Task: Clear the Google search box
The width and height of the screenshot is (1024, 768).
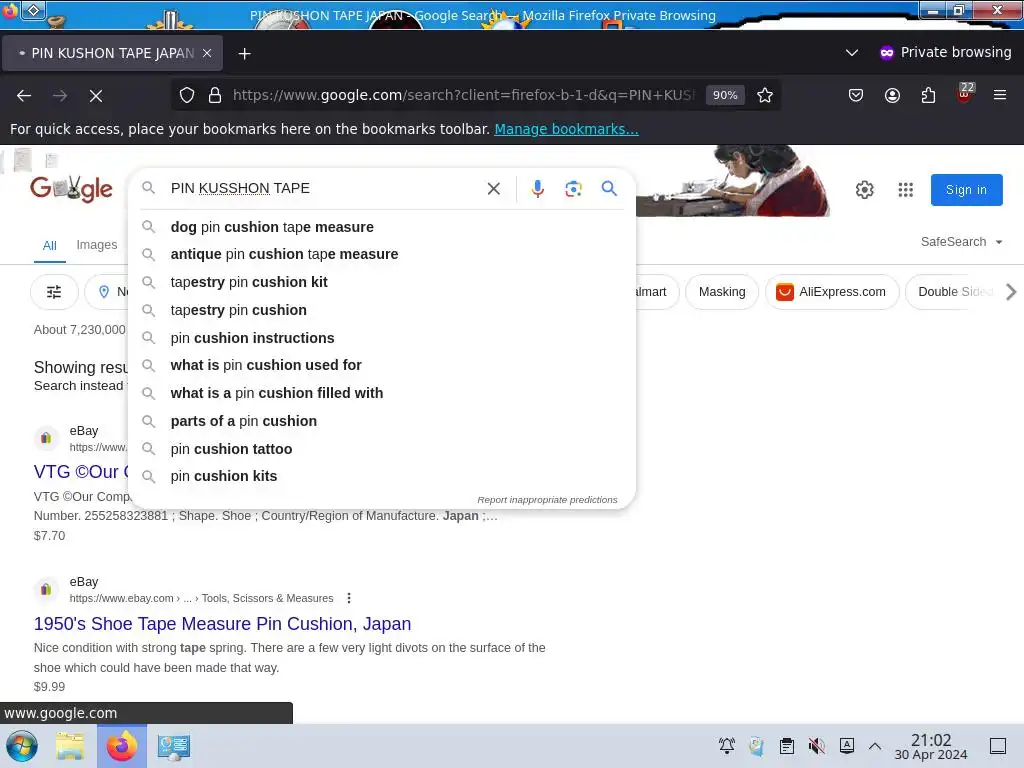Action: click(x=494, y=189)
